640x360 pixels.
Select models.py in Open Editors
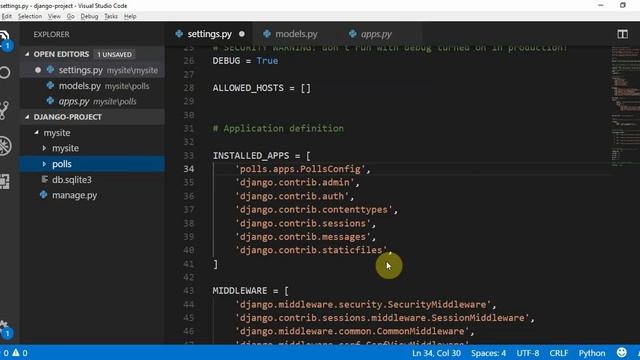tap(93, 86)
